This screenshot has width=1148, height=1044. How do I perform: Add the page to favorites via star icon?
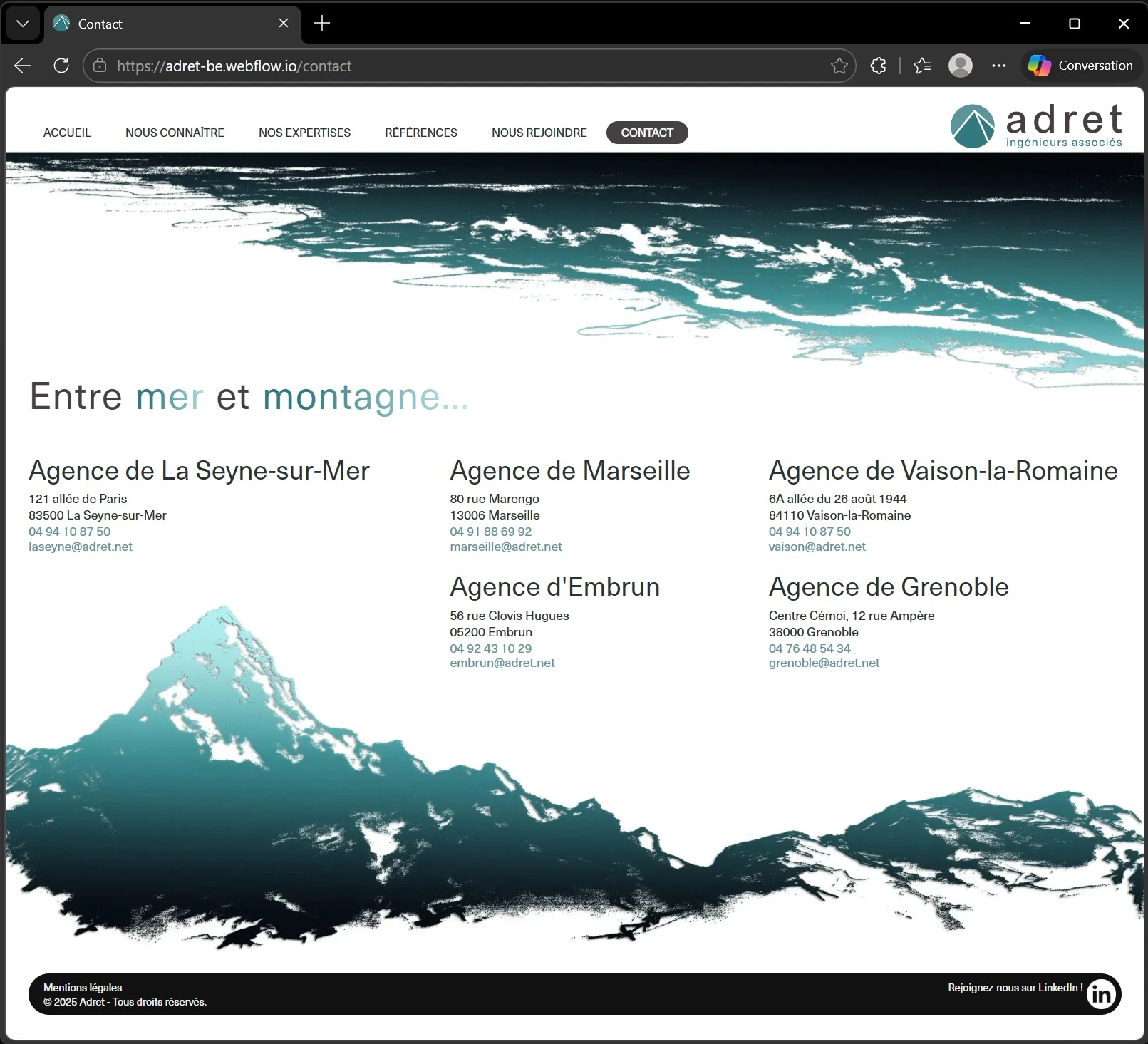coord(839,66)
